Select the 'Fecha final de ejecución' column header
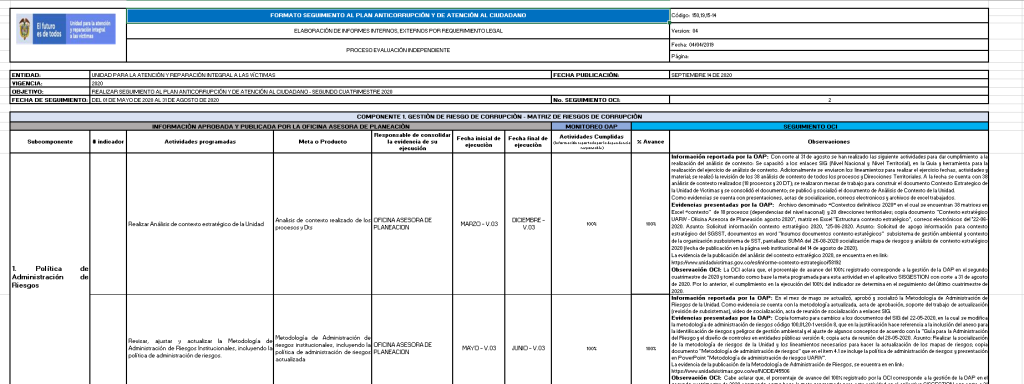The width and height of the screenshot is (1024, 384). point(528,142)
